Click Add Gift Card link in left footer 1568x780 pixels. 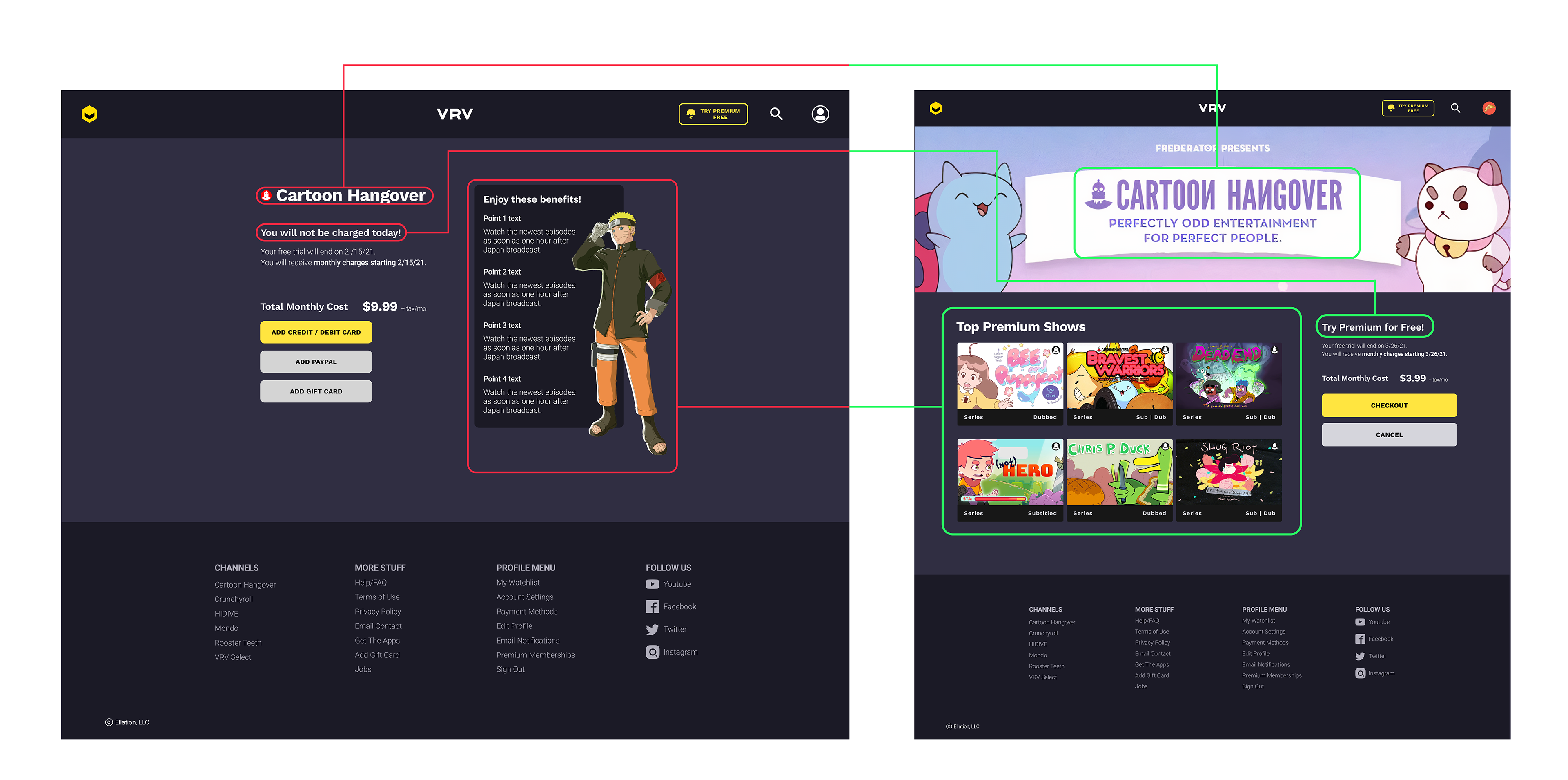tap(377, 655)
